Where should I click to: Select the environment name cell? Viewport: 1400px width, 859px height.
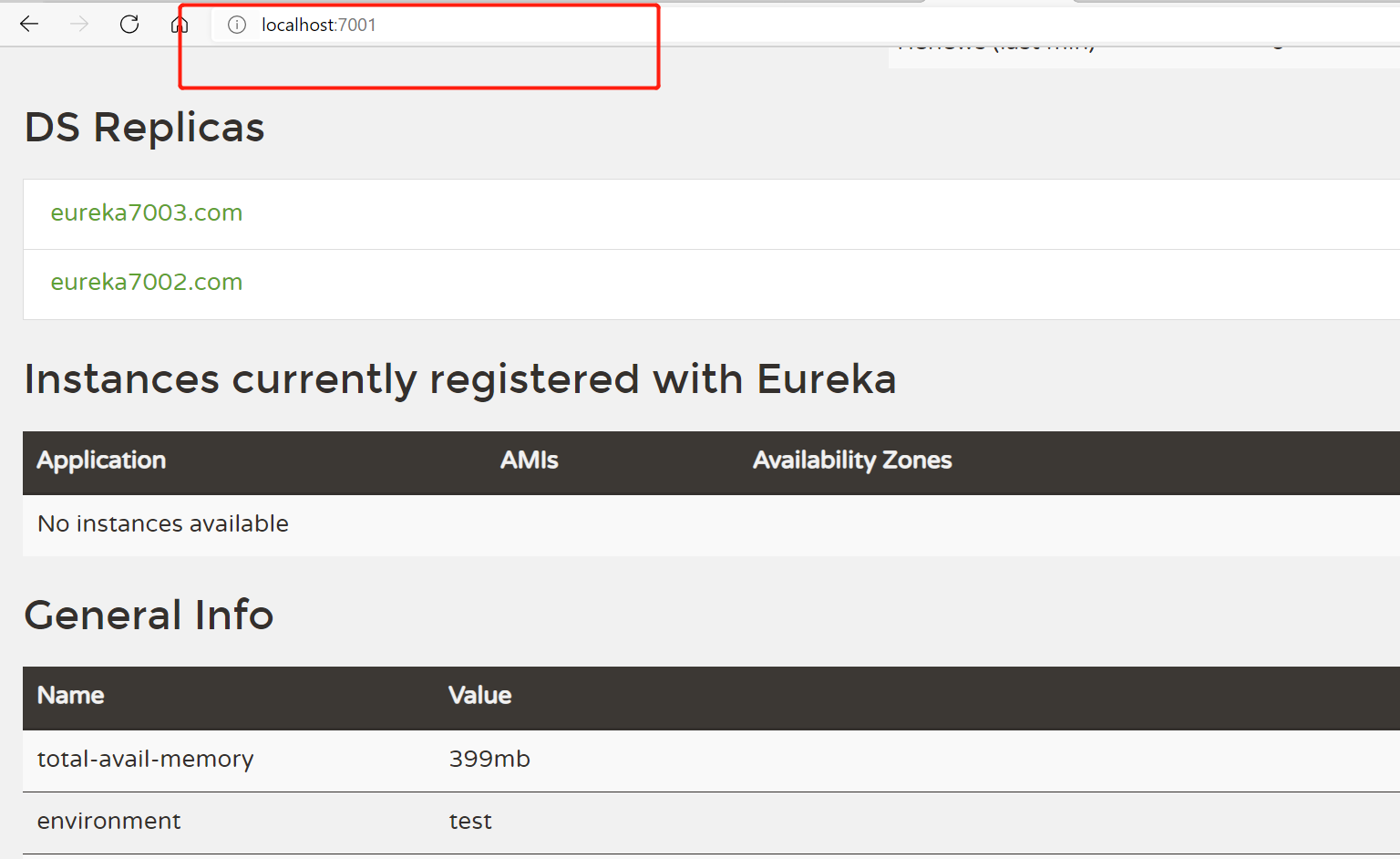click(x=109, y=822)
